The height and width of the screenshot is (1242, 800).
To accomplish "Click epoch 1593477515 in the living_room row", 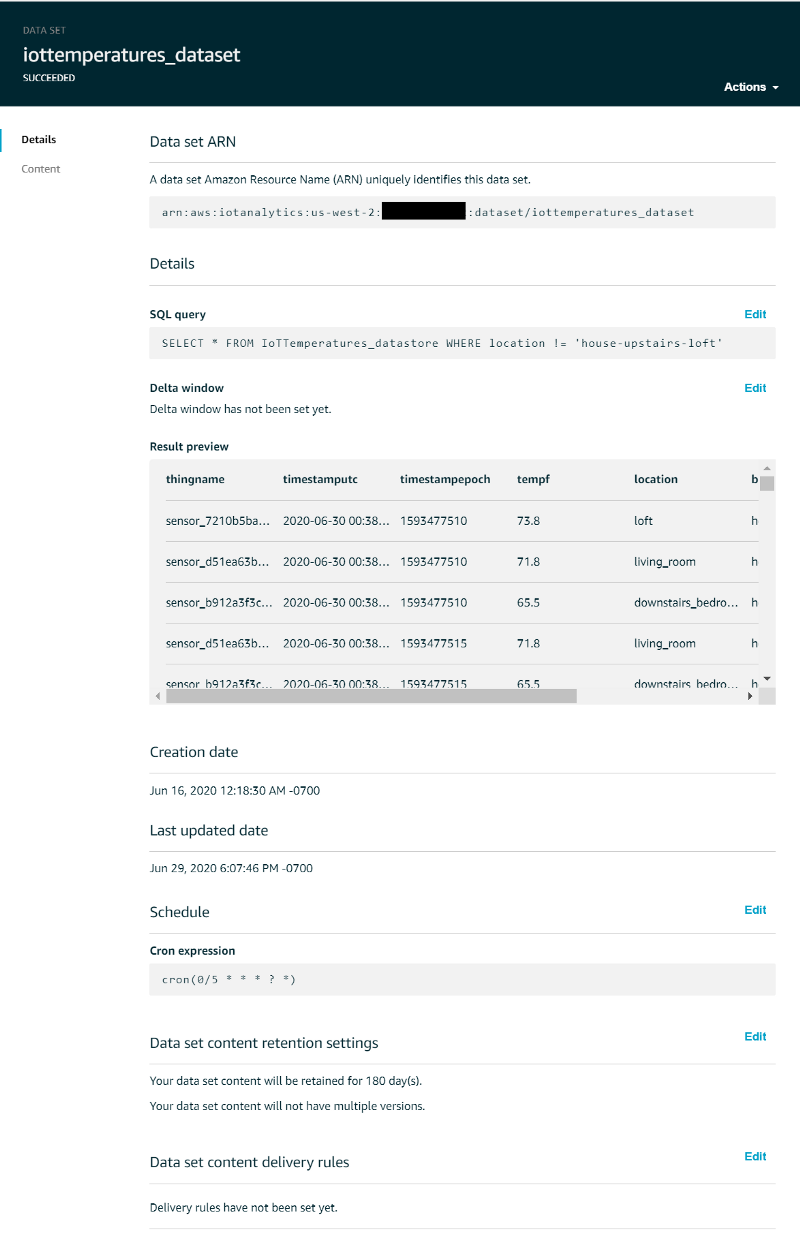I will tap(433, 644).
